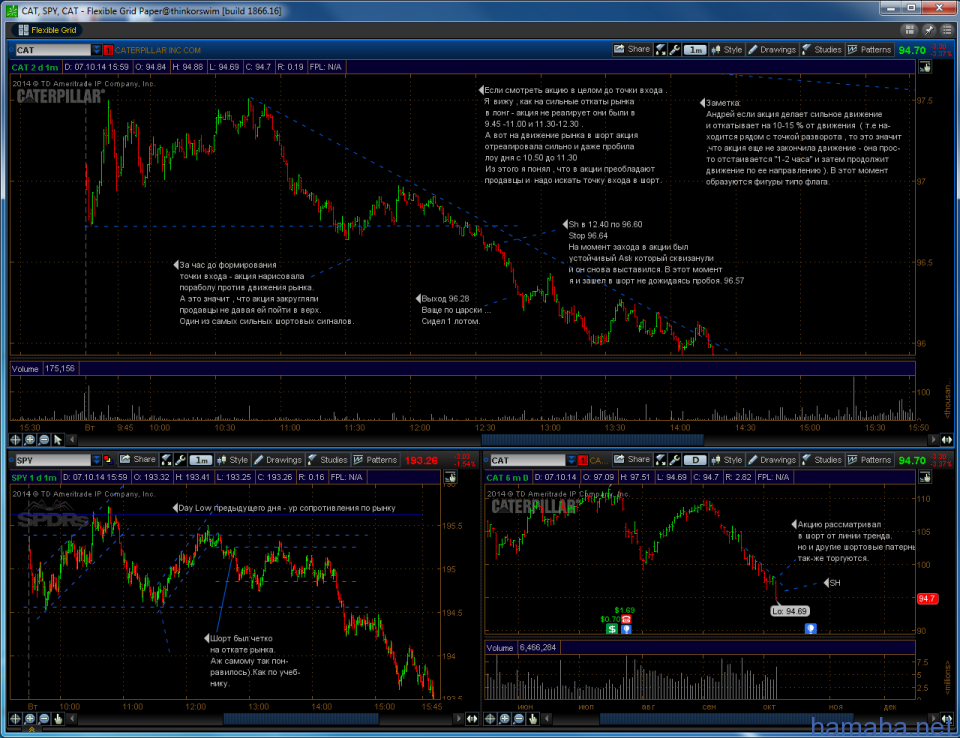Image resolution: width=960 pixels, height=738 pixels.
Task: Zoom out on the top CAT chart
Action: coord(43,440)
